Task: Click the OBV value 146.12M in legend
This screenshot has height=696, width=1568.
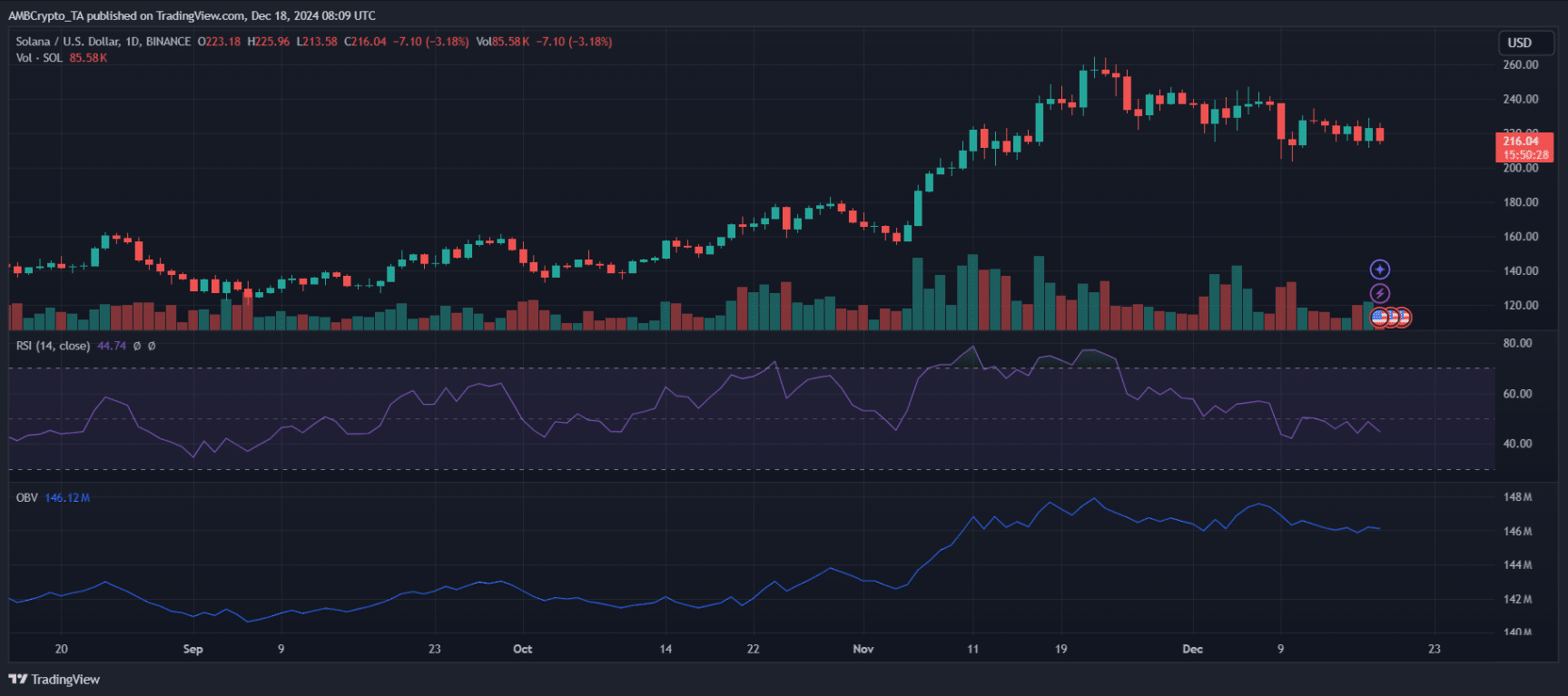Action: tap(67, 497)
